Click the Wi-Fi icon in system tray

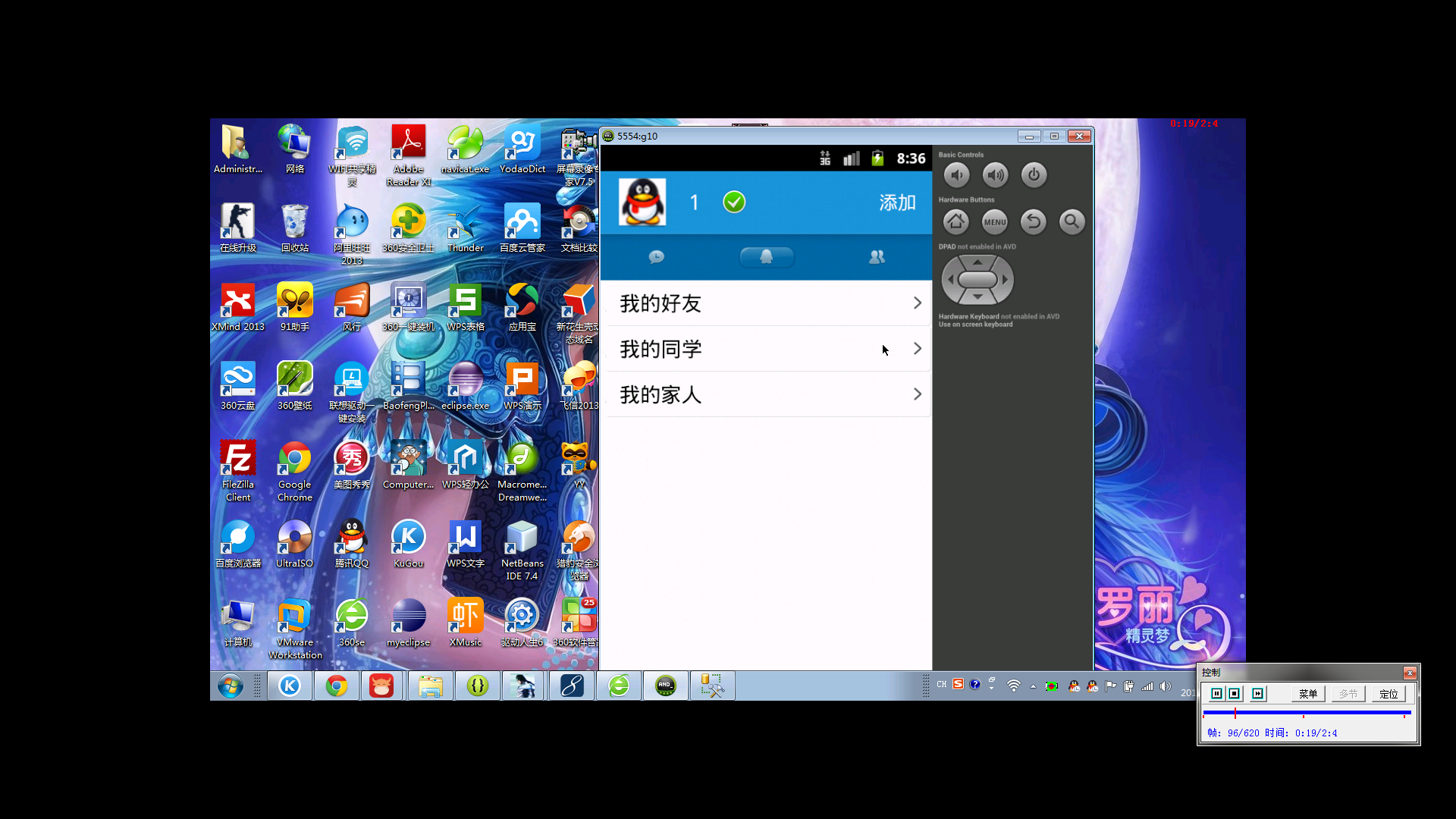click(x=1014, y=686)
